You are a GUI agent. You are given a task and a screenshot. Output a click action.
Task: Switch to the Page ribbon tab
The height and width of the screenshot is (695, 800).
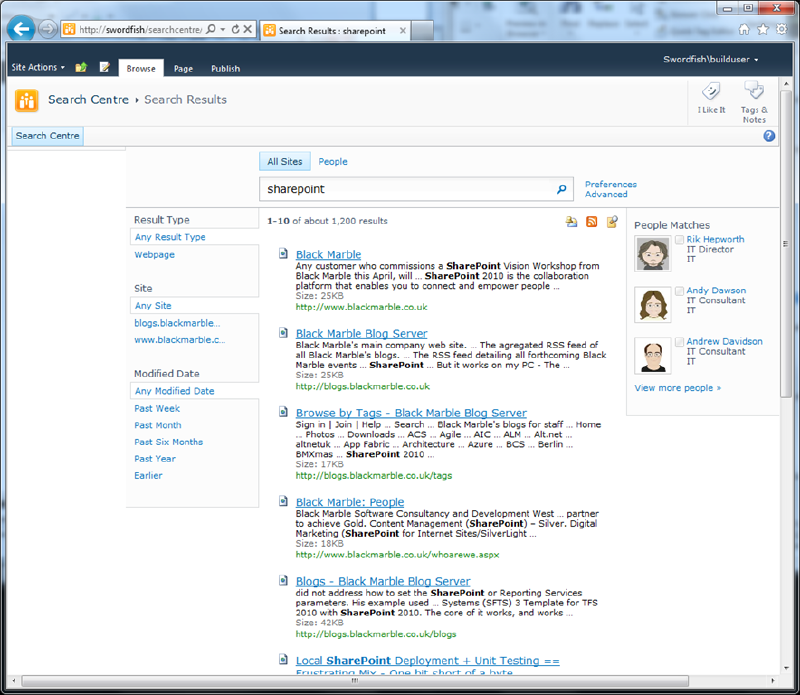coord(183,68)
